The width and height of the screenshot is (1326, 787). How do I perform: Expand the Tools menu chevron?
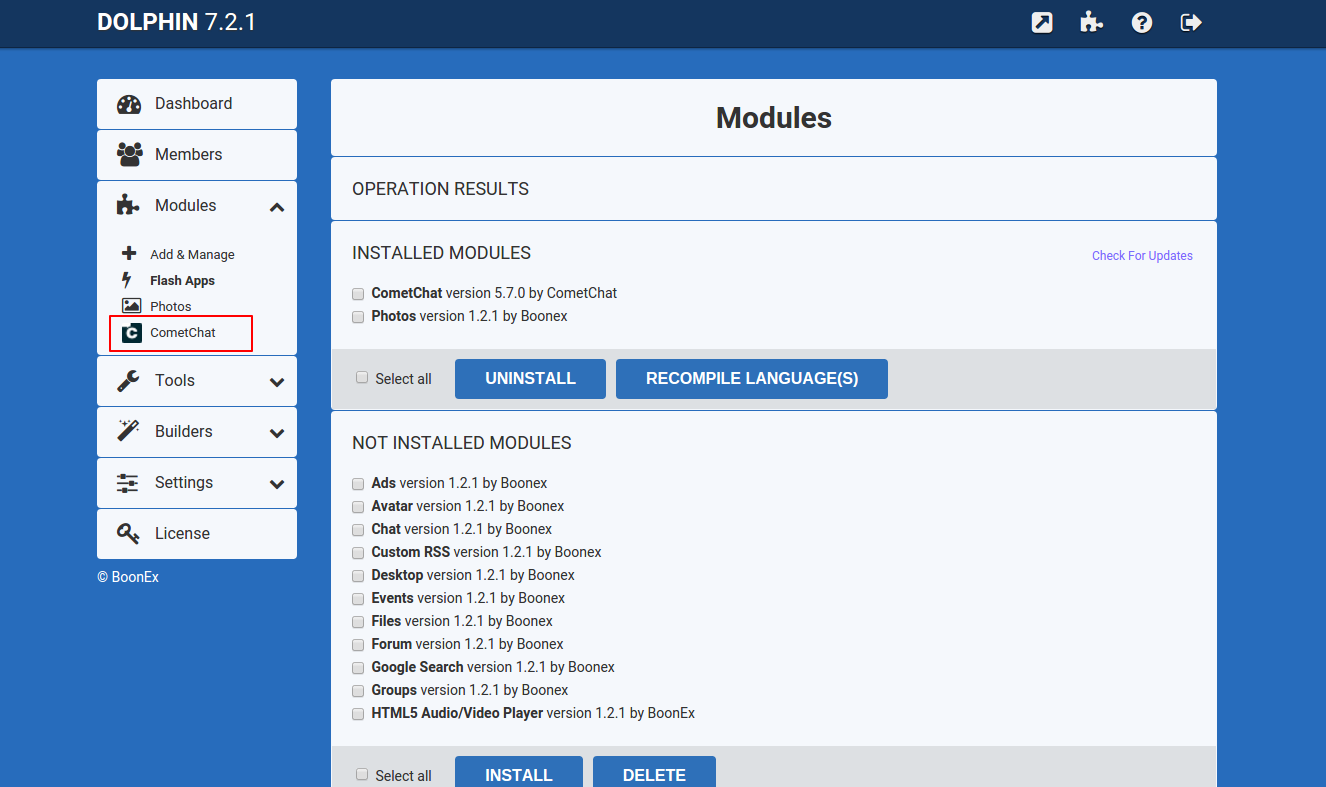pos(277,382)
